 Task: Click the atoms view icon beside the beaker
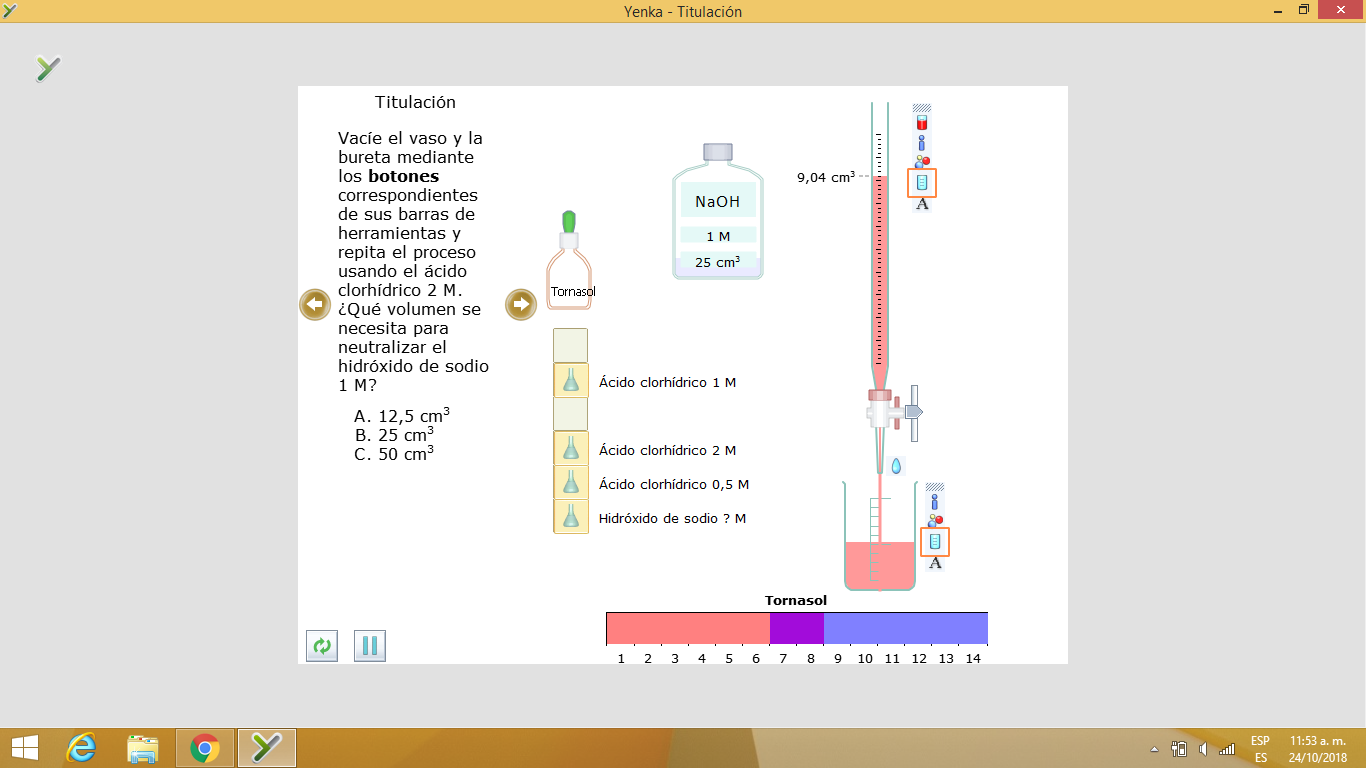click(x=935, y=520)
